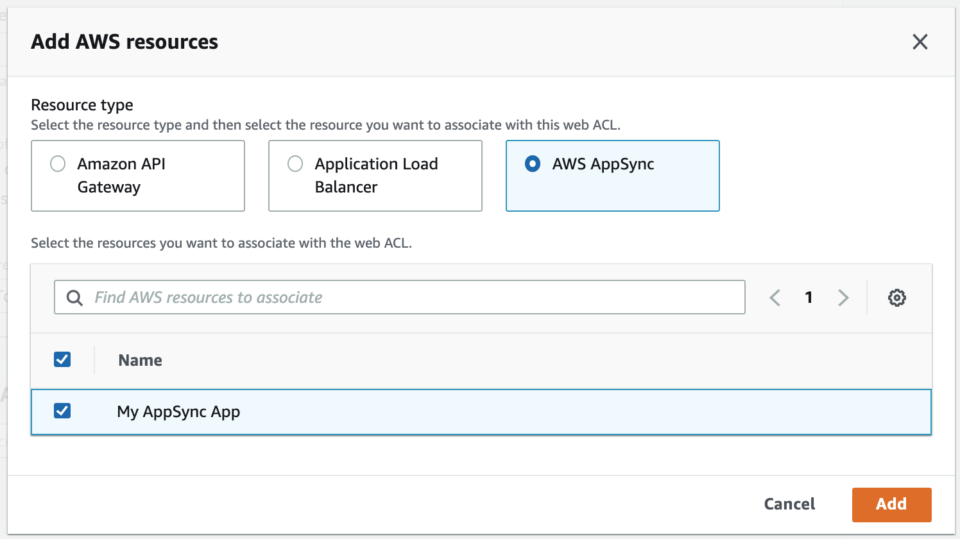
Task: Click page number 1 in pagination
Action: pos(808,298)
